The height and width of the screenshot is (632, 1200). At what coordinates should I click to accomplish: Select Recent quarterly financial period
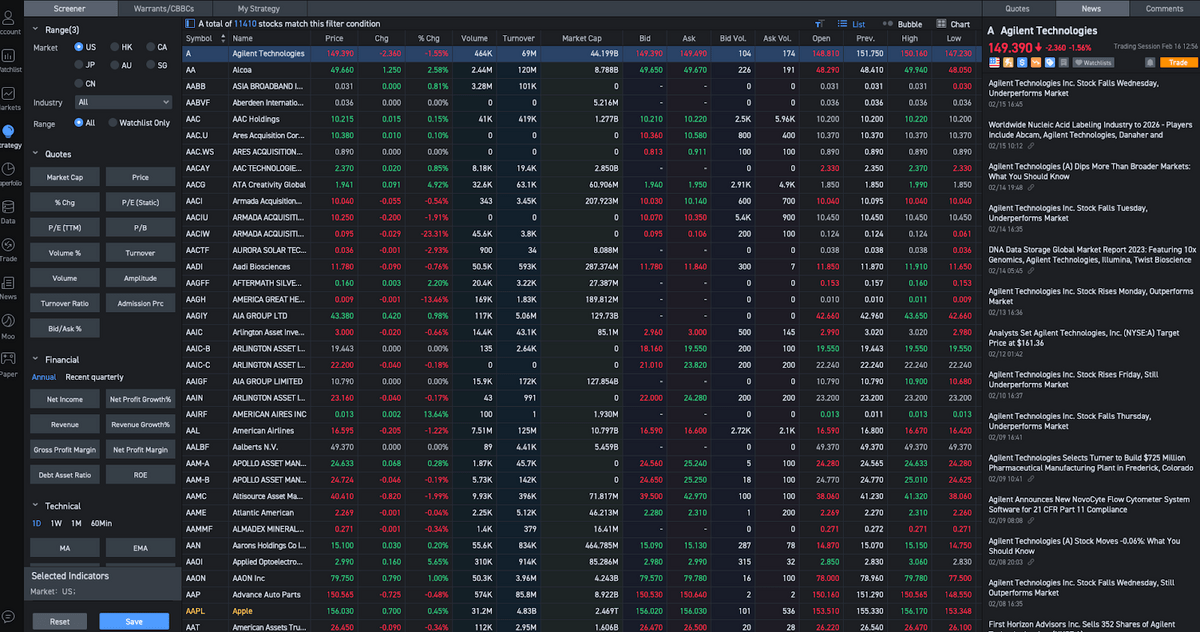[x=95, y=377]
